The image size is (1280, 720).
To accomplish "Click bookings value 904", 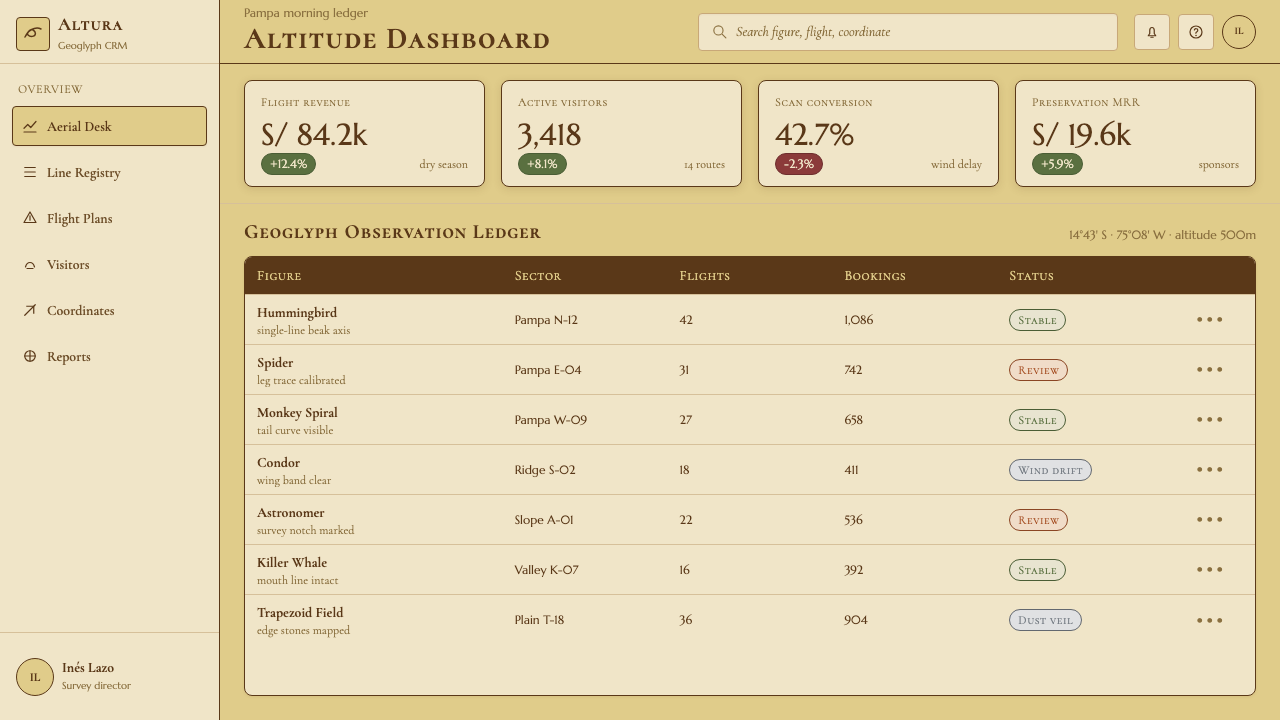I will coord(856,620).
